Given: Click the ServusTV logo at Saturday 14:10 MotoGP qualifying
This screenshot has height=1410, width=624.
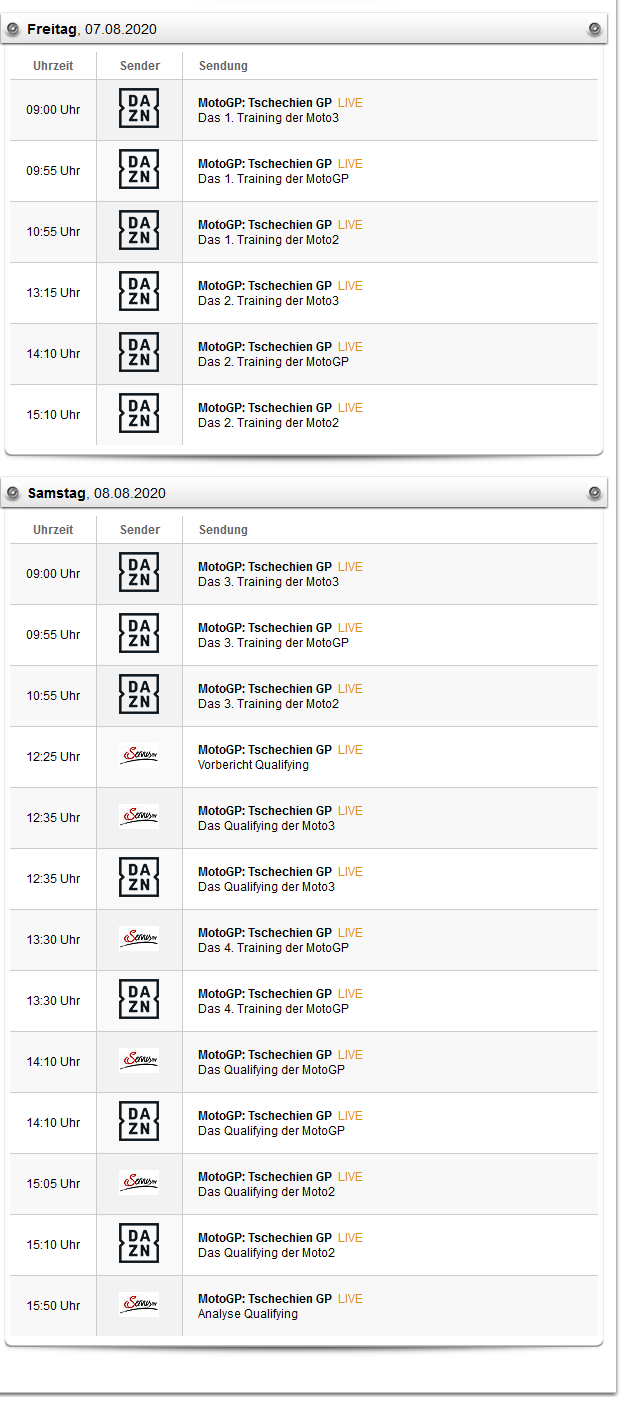Looking at the screenshot, I should pyautogui.click(x=139, y=1061).
